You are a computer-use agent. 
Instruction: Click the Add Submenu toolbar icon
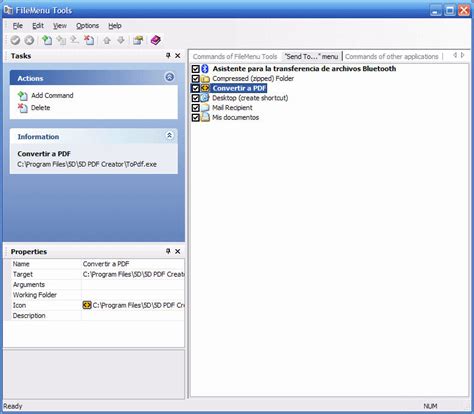coord(61,40)
